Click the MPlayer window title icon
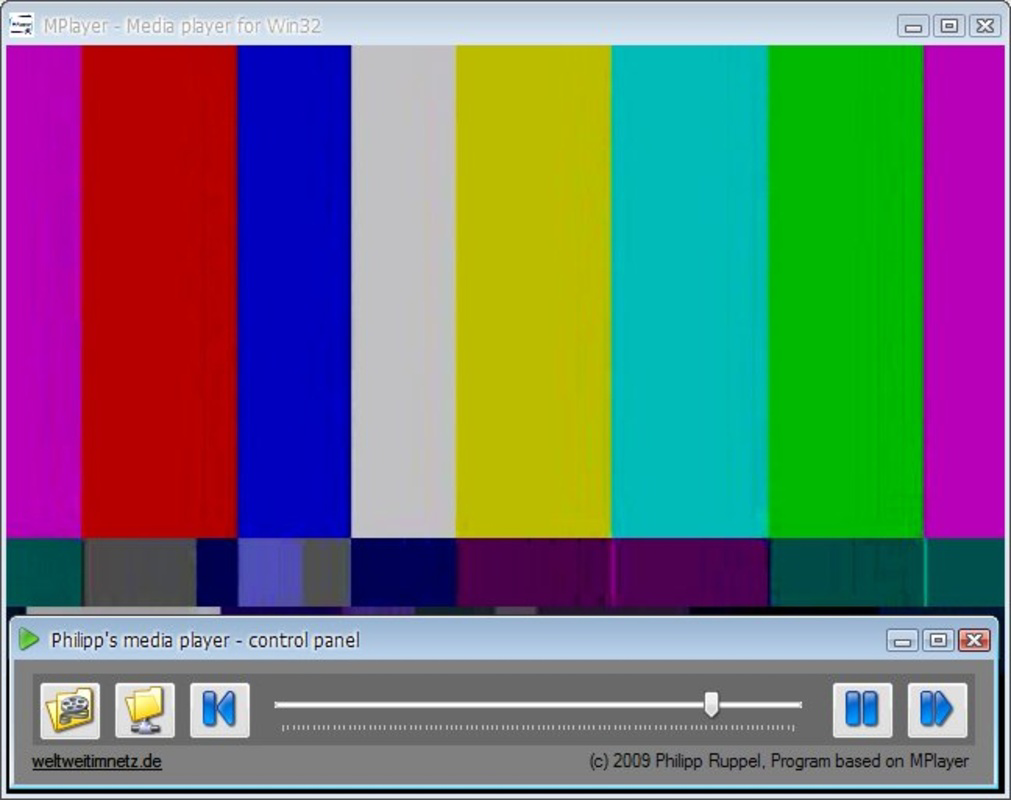 [x=21, y=26]
